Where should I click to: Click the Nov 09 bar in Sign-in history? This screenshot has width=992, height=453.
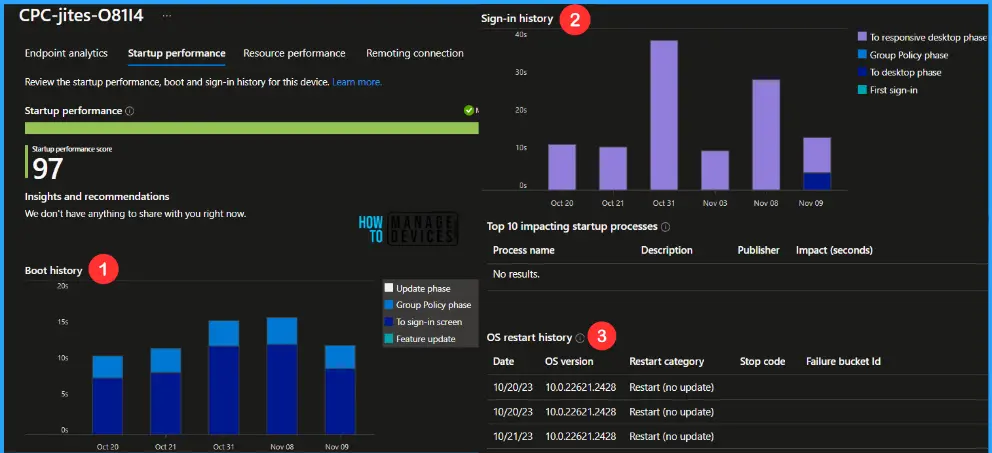[817, 164]
